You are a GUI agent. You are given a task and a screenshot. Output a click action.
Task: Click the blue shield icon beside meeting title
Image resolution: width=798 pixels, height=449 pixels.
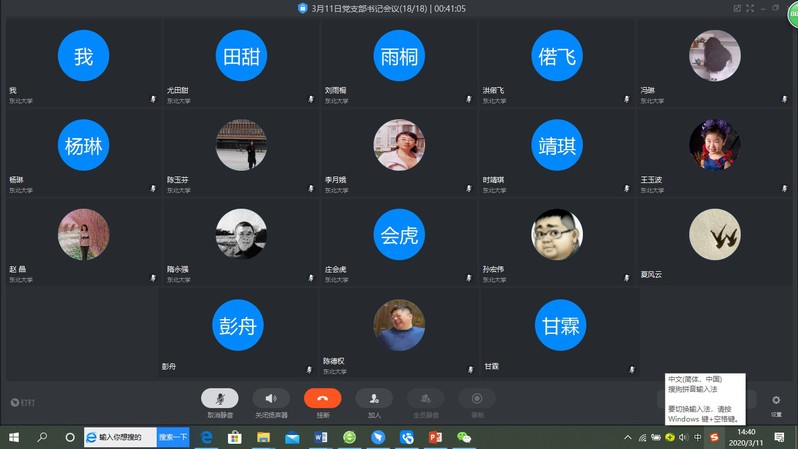(x=303, y=8)
